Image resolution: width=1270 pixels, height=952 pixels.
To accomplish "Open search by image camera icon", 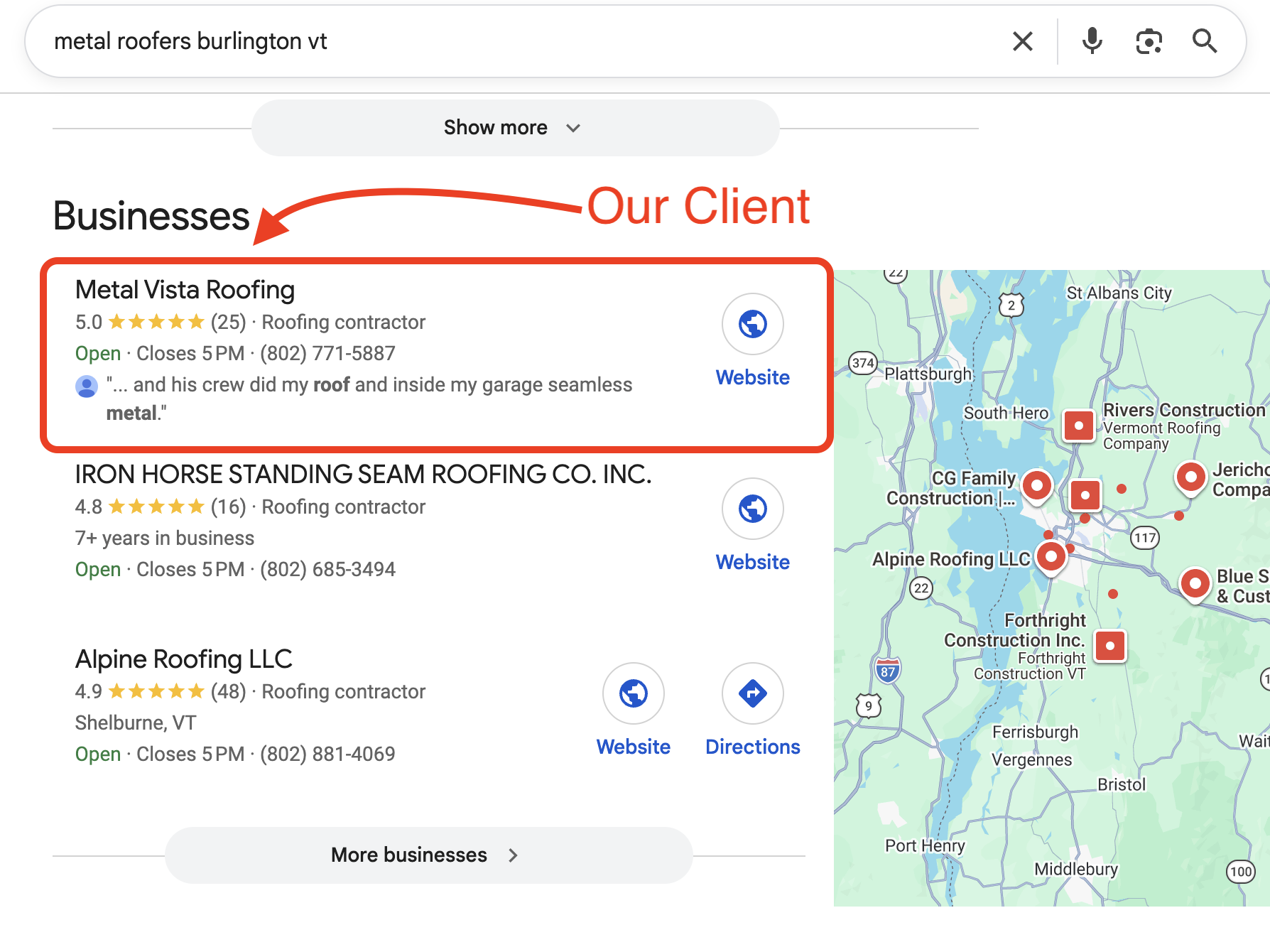I will [1149, 41].
